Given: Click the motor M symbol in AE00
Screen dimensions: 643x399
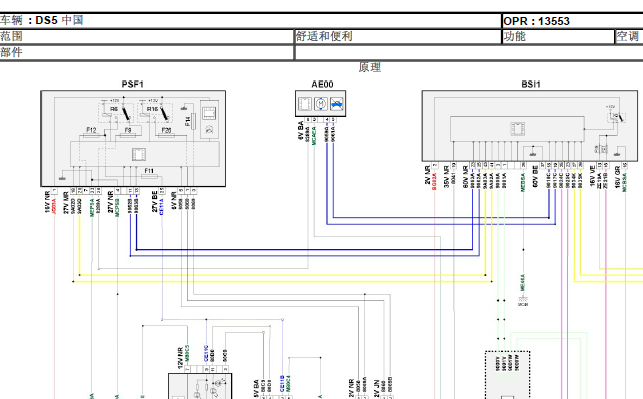Looking at the screenshot, I should [321, 104].
